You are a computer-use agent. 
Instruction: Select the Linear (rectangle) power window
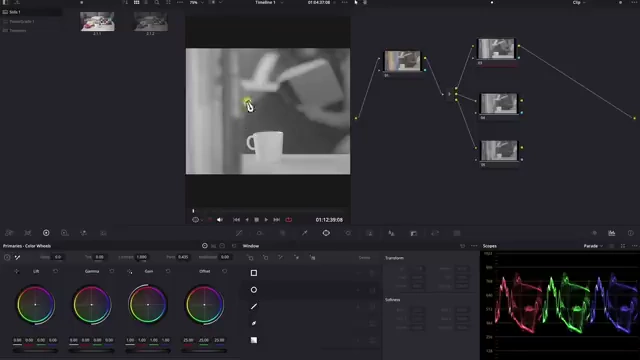click(x=254, y=273)
